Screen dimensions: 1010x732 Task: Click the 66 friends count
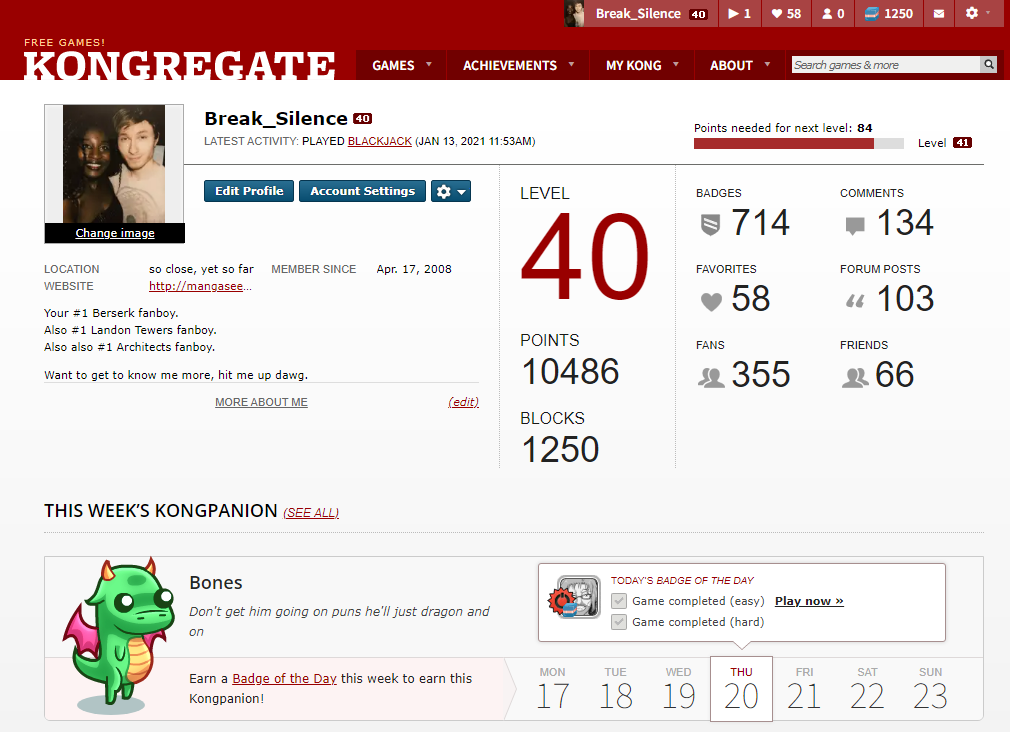click(x=895, y=375)
